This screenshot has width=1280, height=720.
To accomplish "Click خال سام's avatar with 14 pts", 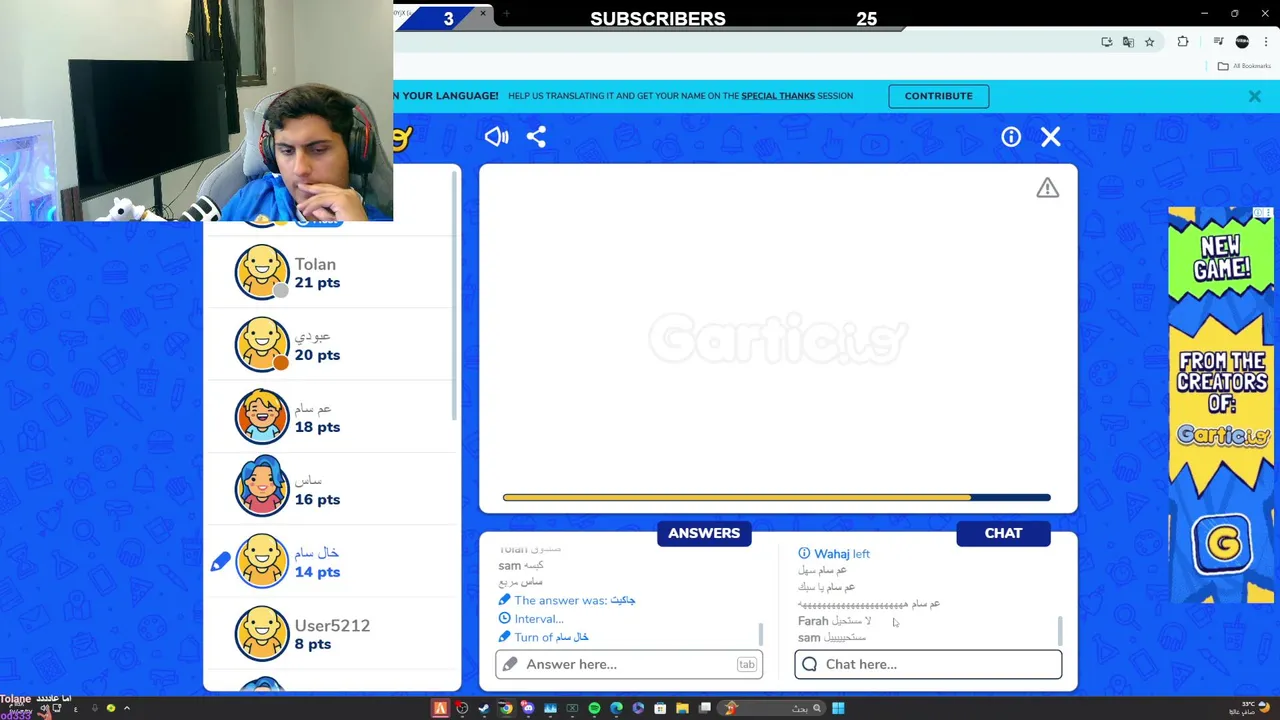I will 262,561.
